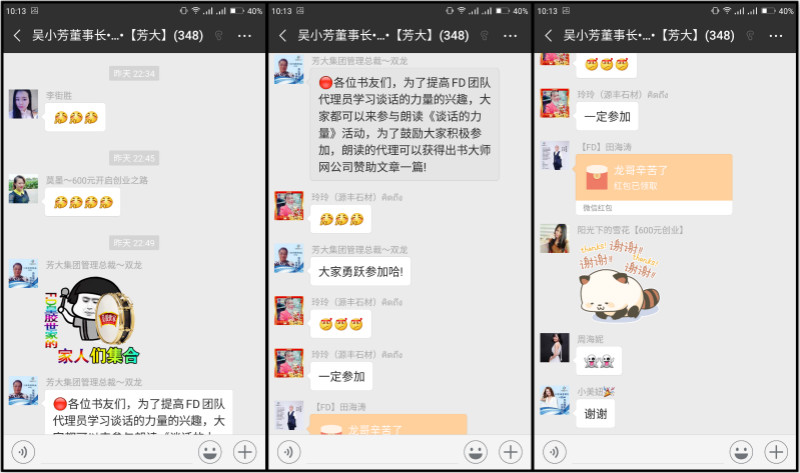
Task: Open the three-dot chat menu in the left panel
Action: [245, 35]
